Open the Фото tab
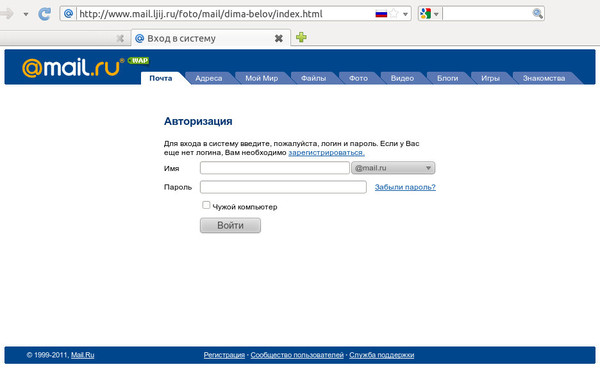The width and height of the screenshot is (600, 383). coord(358,78)
